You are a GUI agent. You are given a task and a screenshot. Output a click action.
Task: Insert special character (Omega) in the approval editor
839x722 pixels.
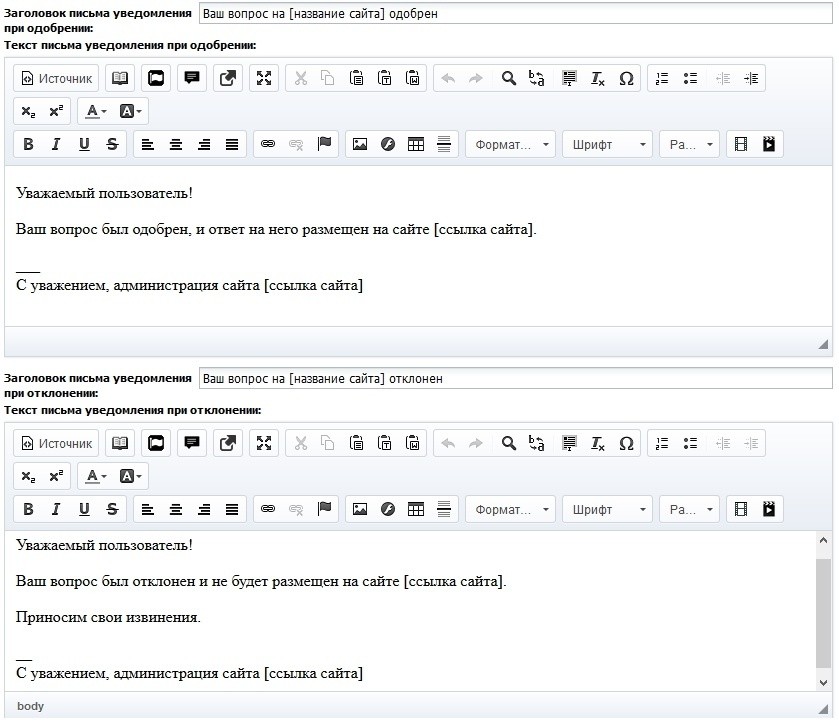626,78
